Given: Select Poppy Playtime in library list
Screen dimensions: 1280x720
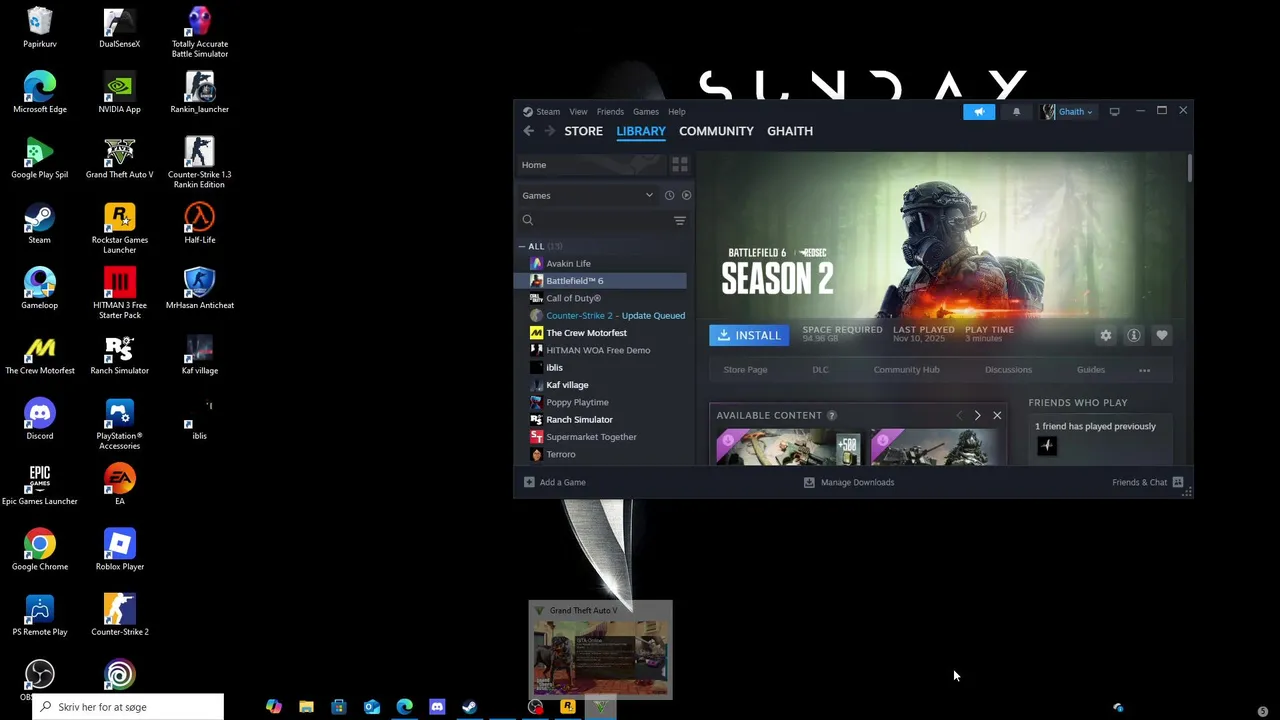Looking at the screenshot, I should [x=601, y=402].
